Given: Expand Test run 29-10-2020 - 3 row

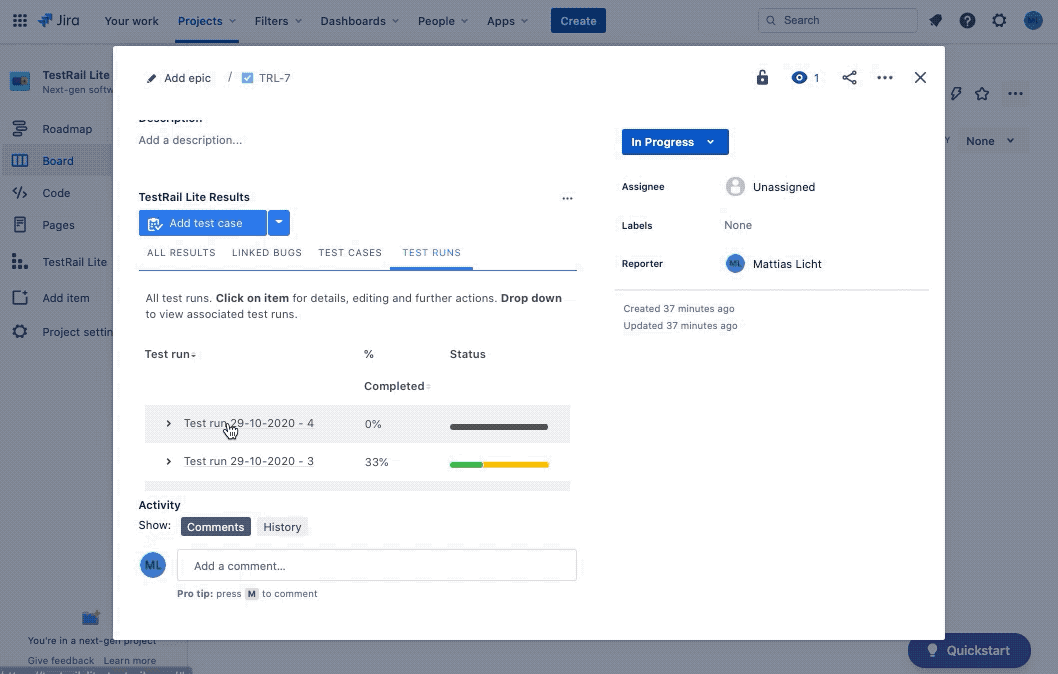Looking at the screenshot, I should click(x=169, y=461).
